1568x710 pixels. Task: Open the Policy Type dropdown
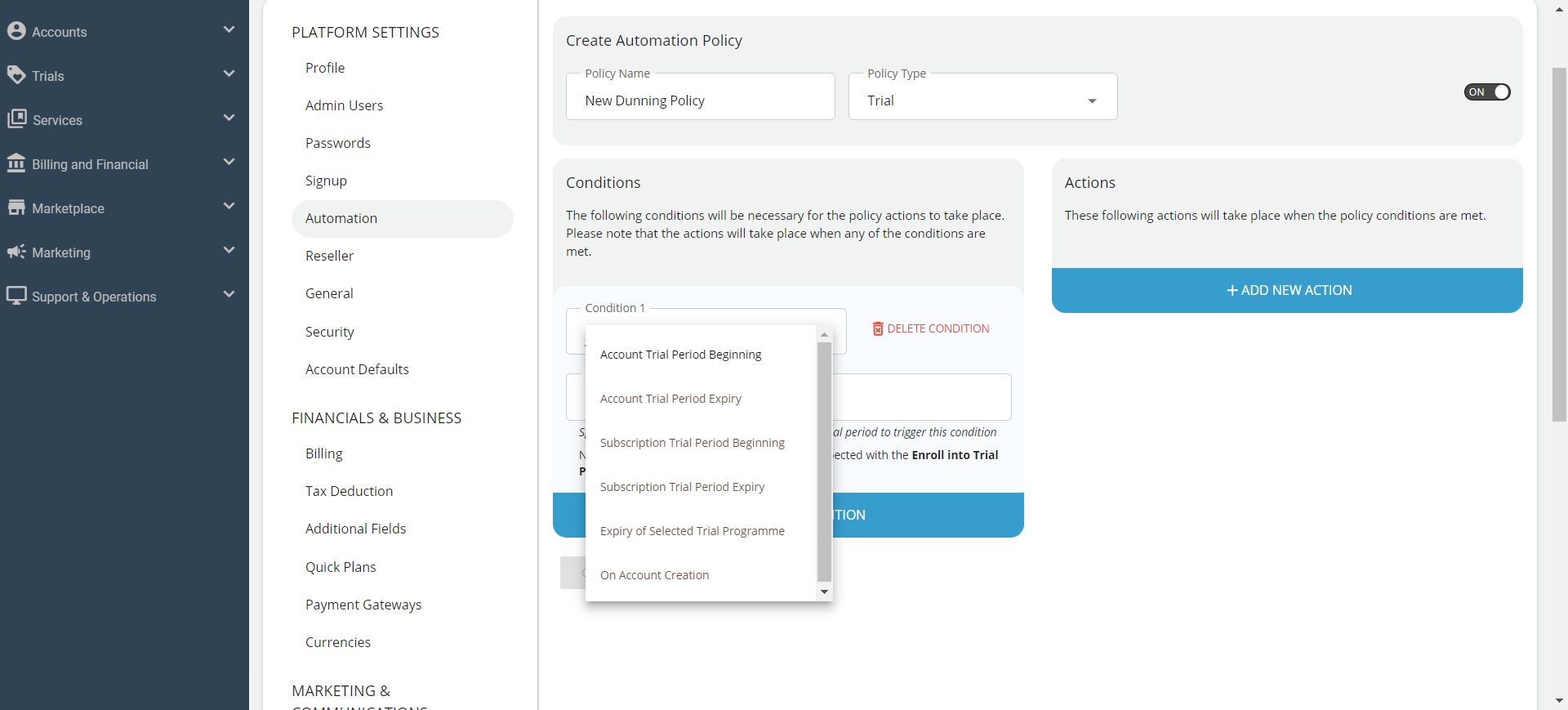(x=982, y=97)
